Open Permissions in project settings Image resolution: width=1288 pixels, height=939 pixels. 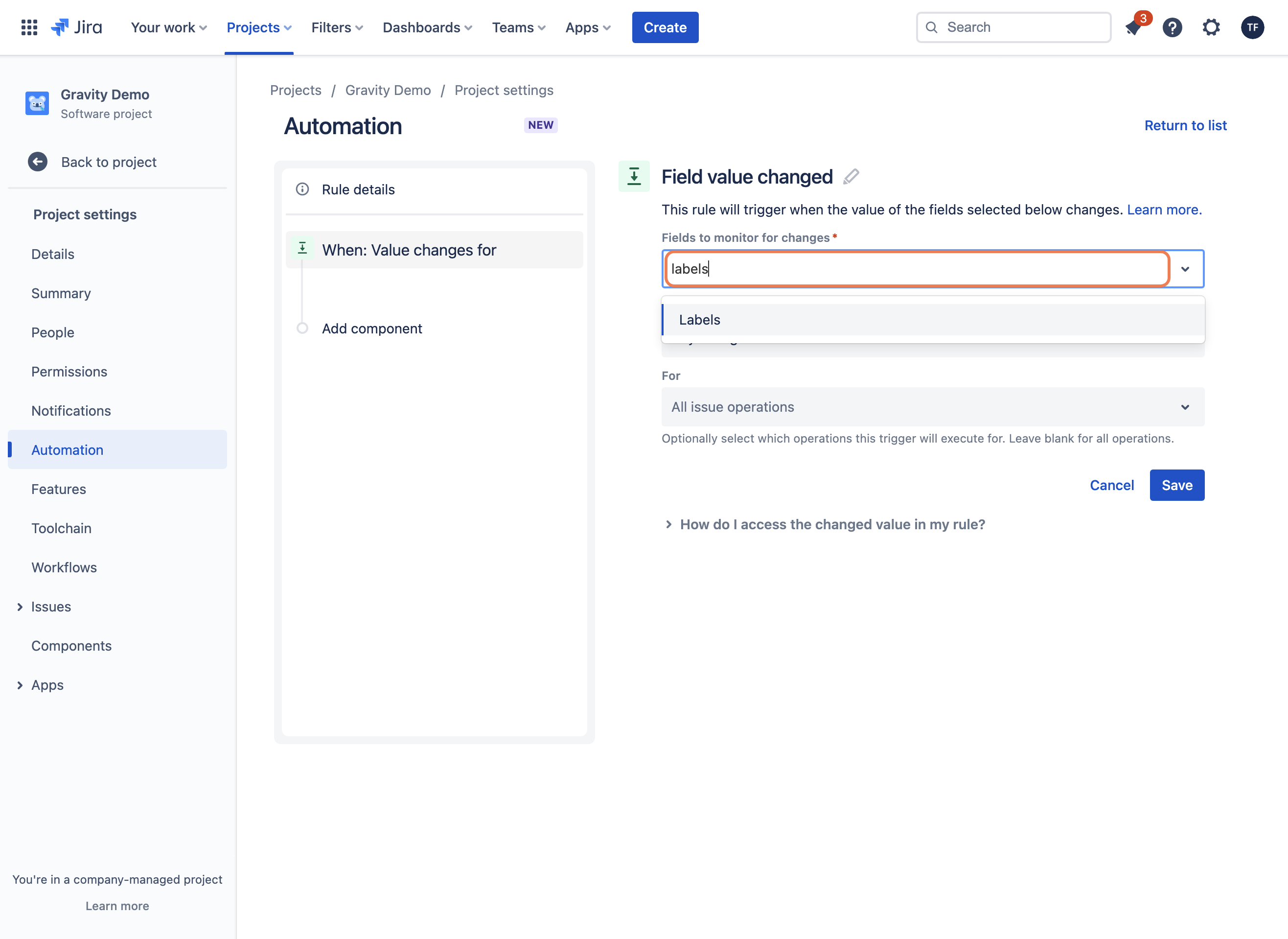[x=69, y=372]
